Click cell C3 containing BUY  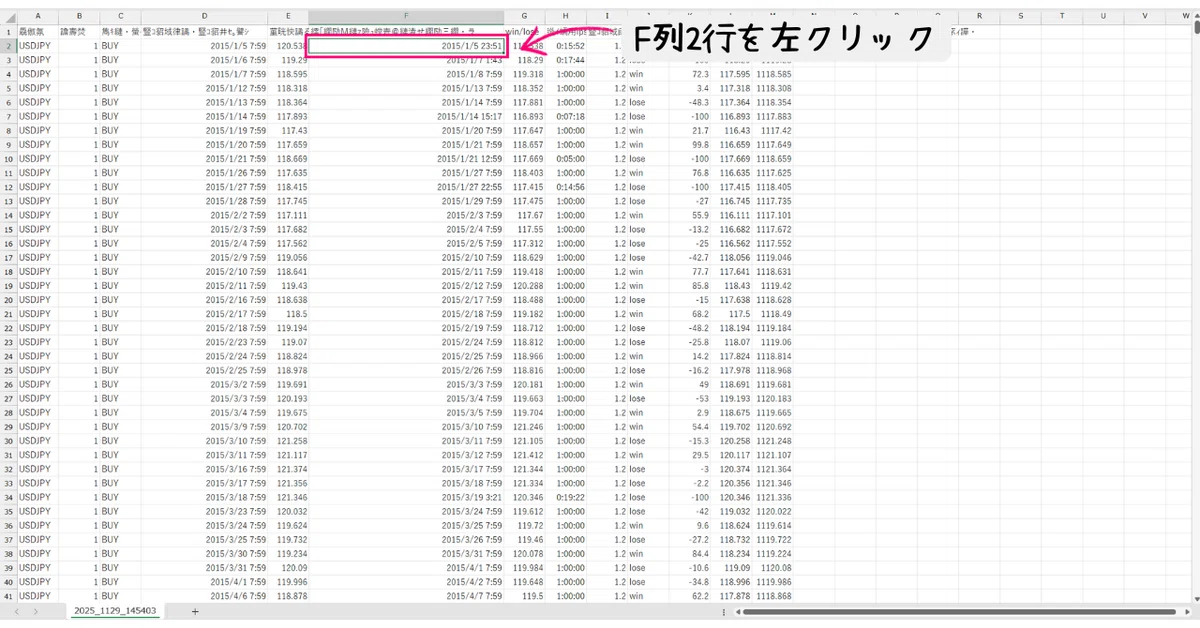pyautogui.click(x=120, y=59)
